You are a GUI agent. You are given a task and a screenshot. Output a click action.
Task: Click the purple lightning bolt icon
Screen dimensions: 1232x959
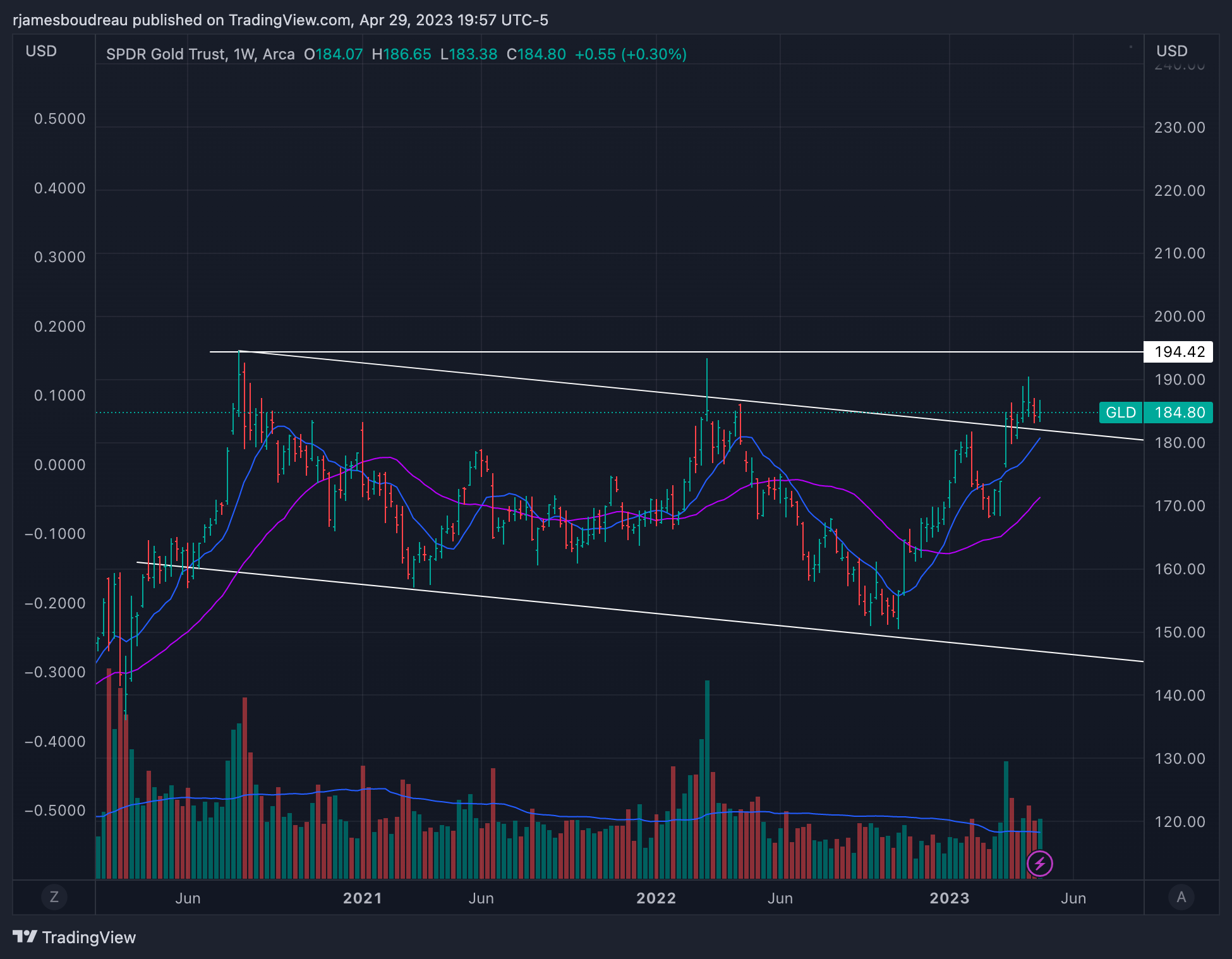coord(1039,863)
